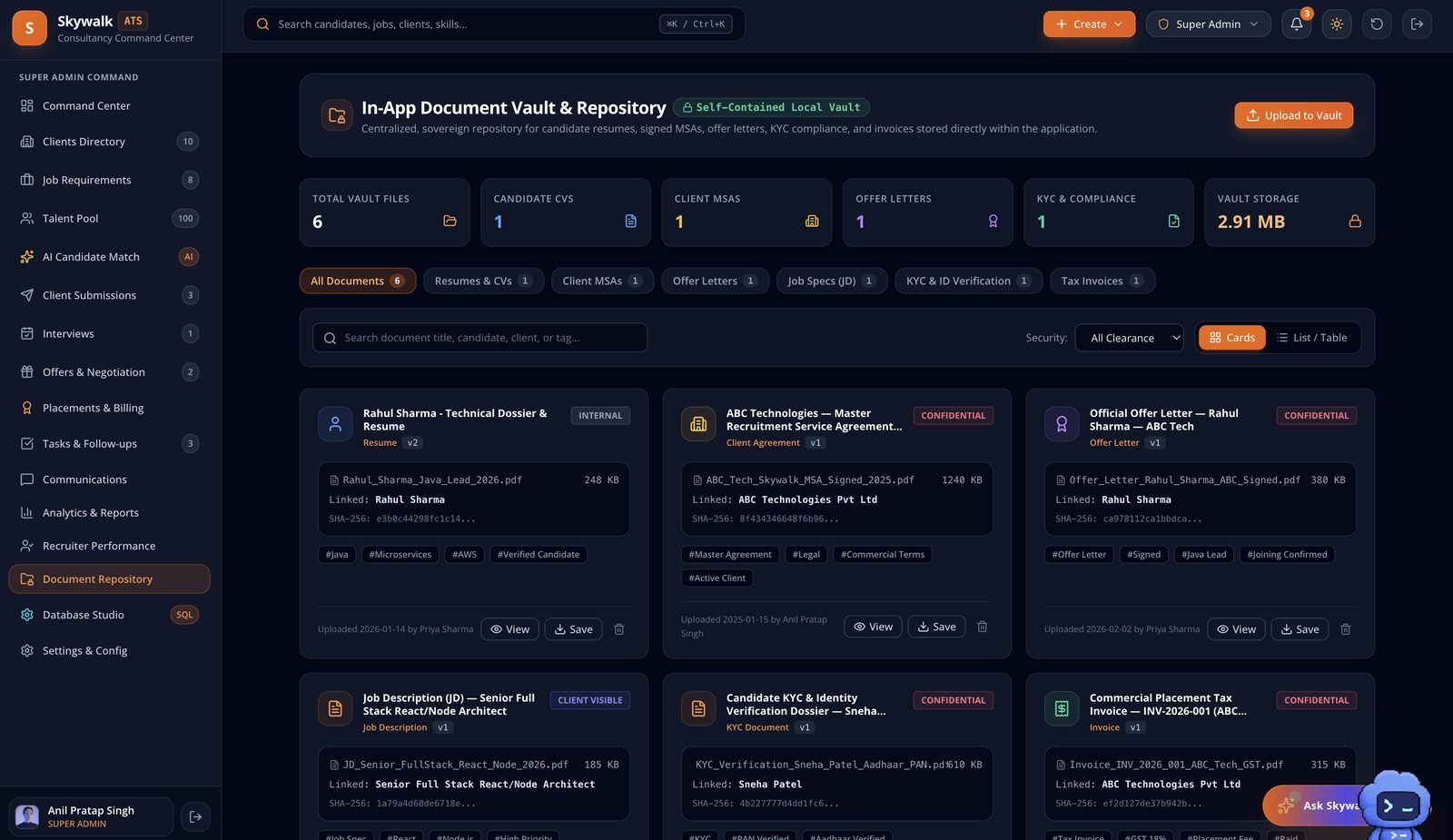
Task: Click the refresh icon in top bar
Action: pos(1377,25)
